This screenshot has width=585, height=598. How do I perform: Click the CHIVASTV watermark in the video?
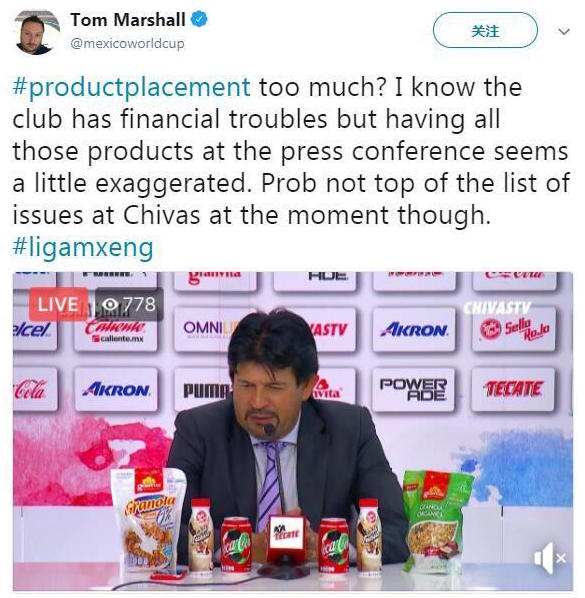click(497, 308)
